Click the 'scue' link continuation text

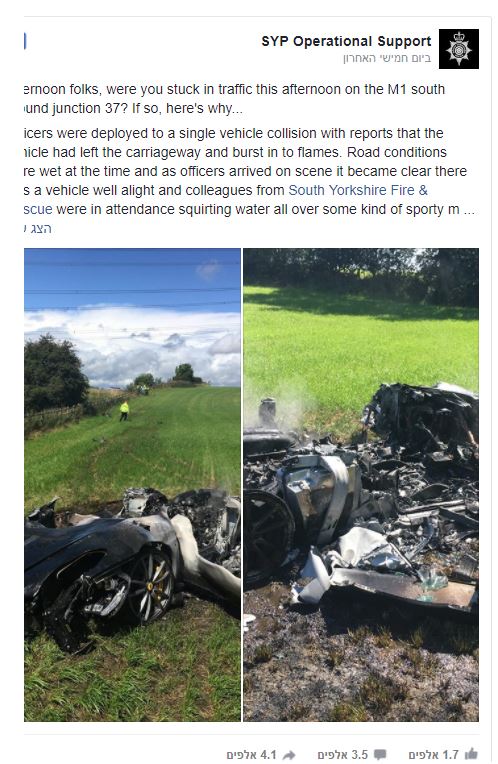click(x=38, y=210)
